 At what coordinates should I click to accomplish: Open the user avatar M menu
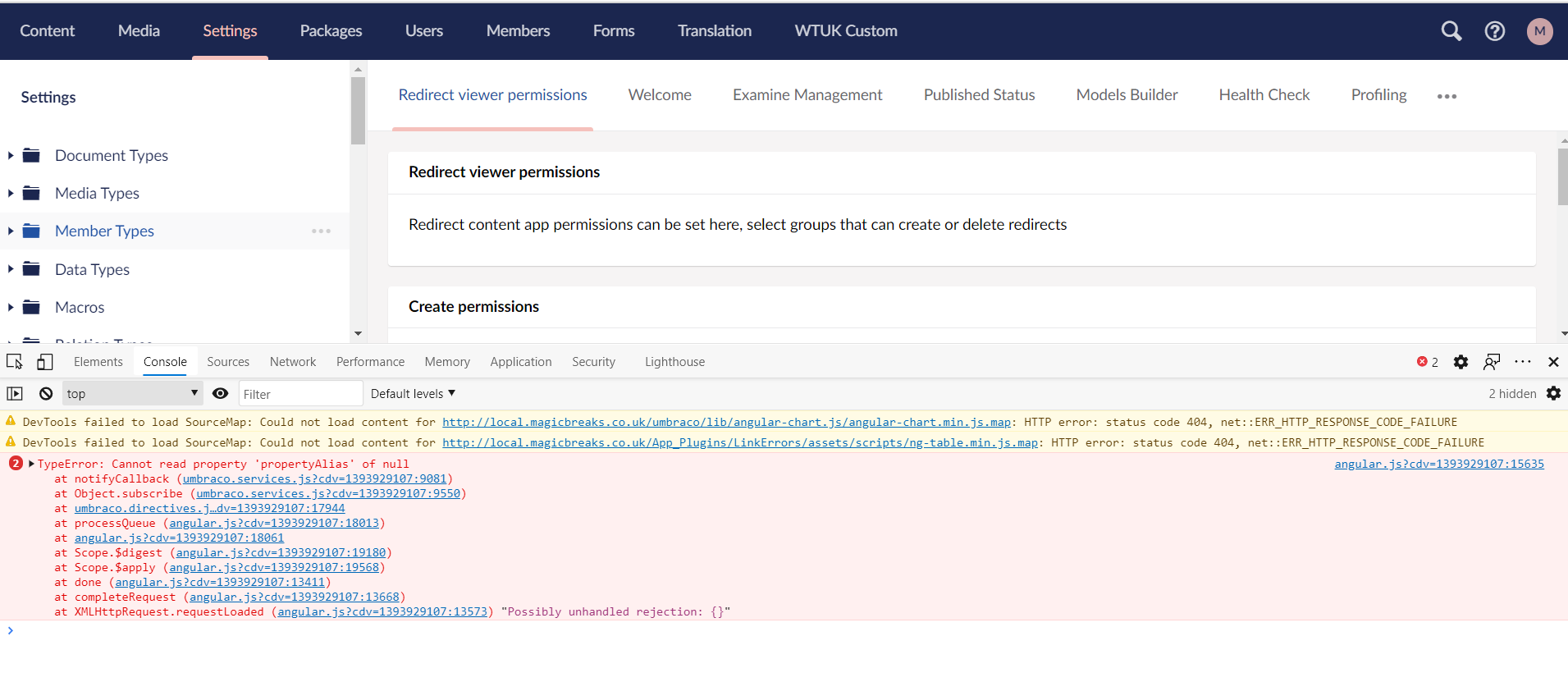pos(1539,31)
